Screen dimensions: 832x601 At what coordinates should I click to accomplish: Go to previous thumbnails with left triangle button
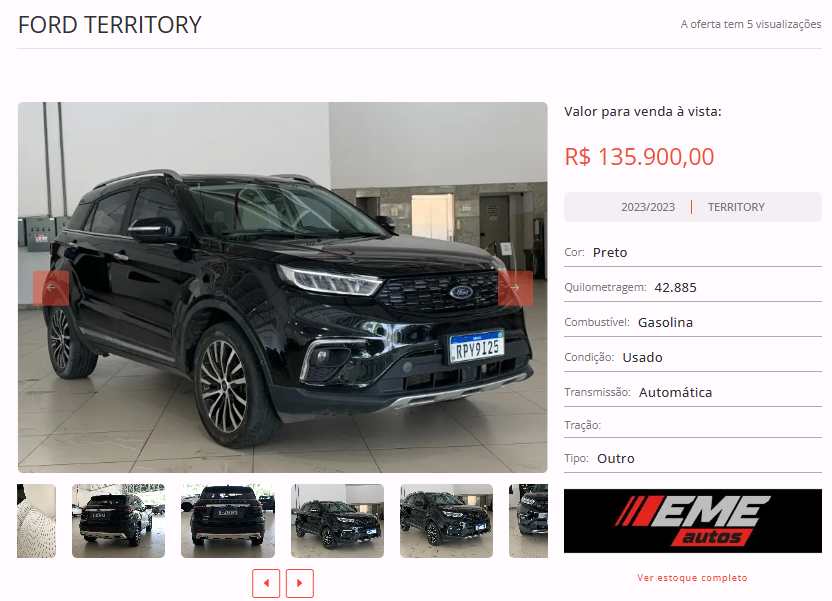click(x=266, y=583)
